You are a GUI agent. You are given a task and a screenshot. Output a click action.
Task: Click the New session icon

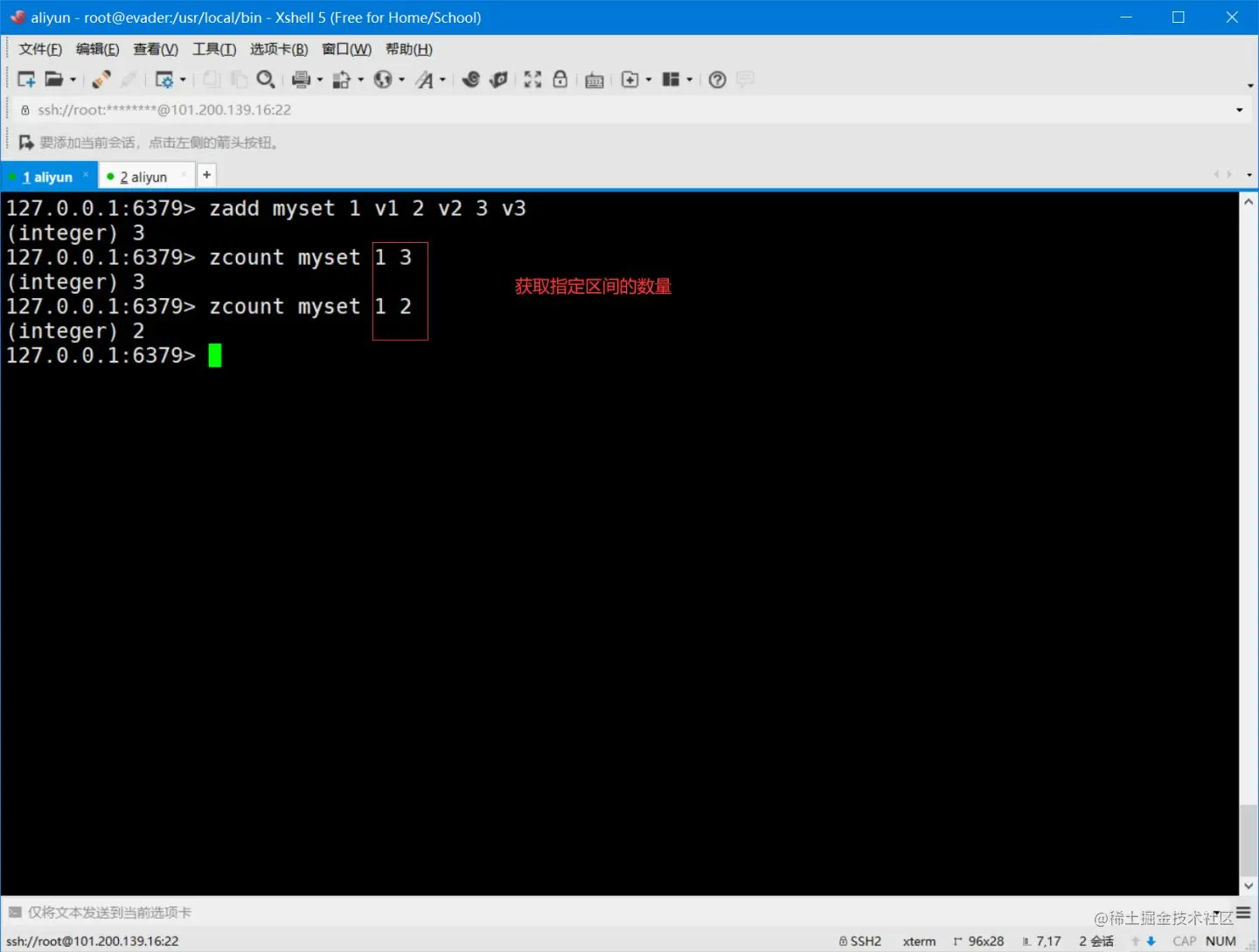click(26, 80)
